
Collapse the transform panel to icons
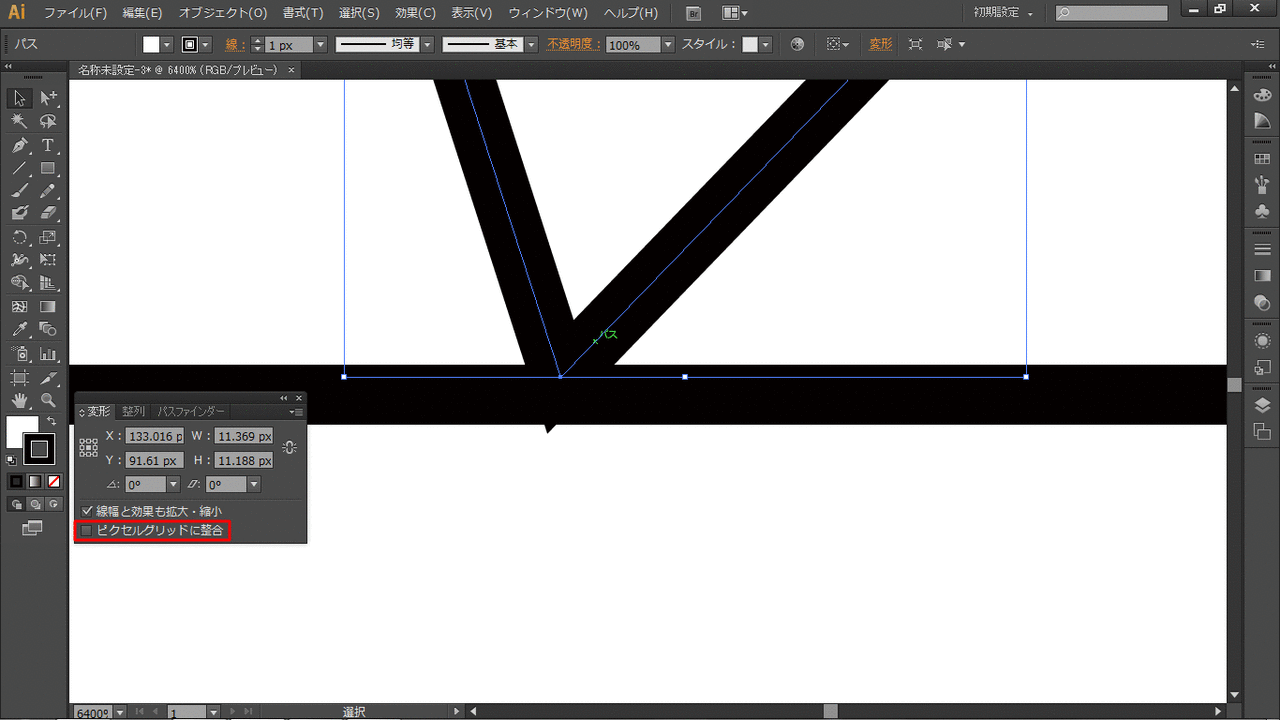click(x=283, y=398)
